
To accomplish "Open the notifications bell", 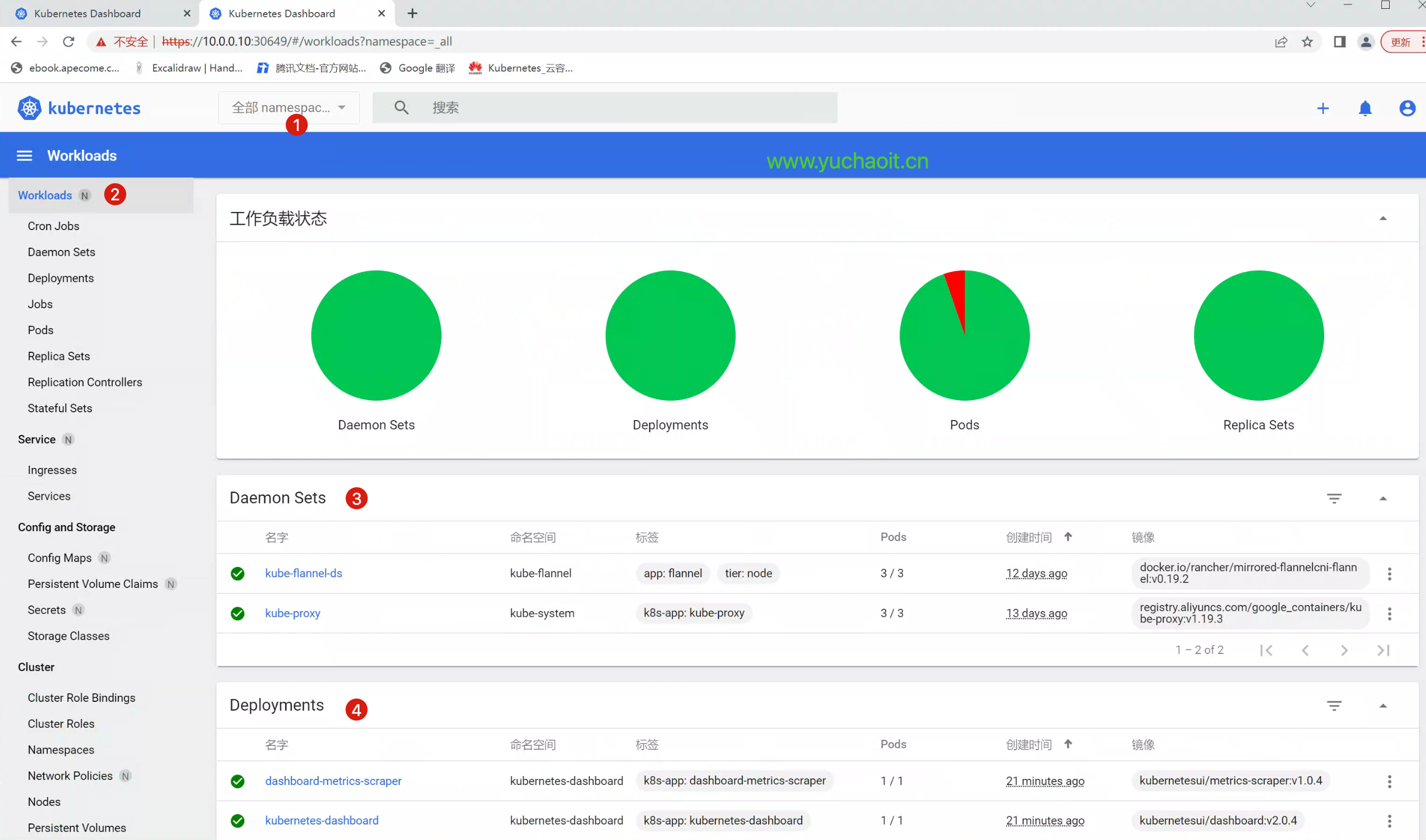I will [x=1365, y=108].
